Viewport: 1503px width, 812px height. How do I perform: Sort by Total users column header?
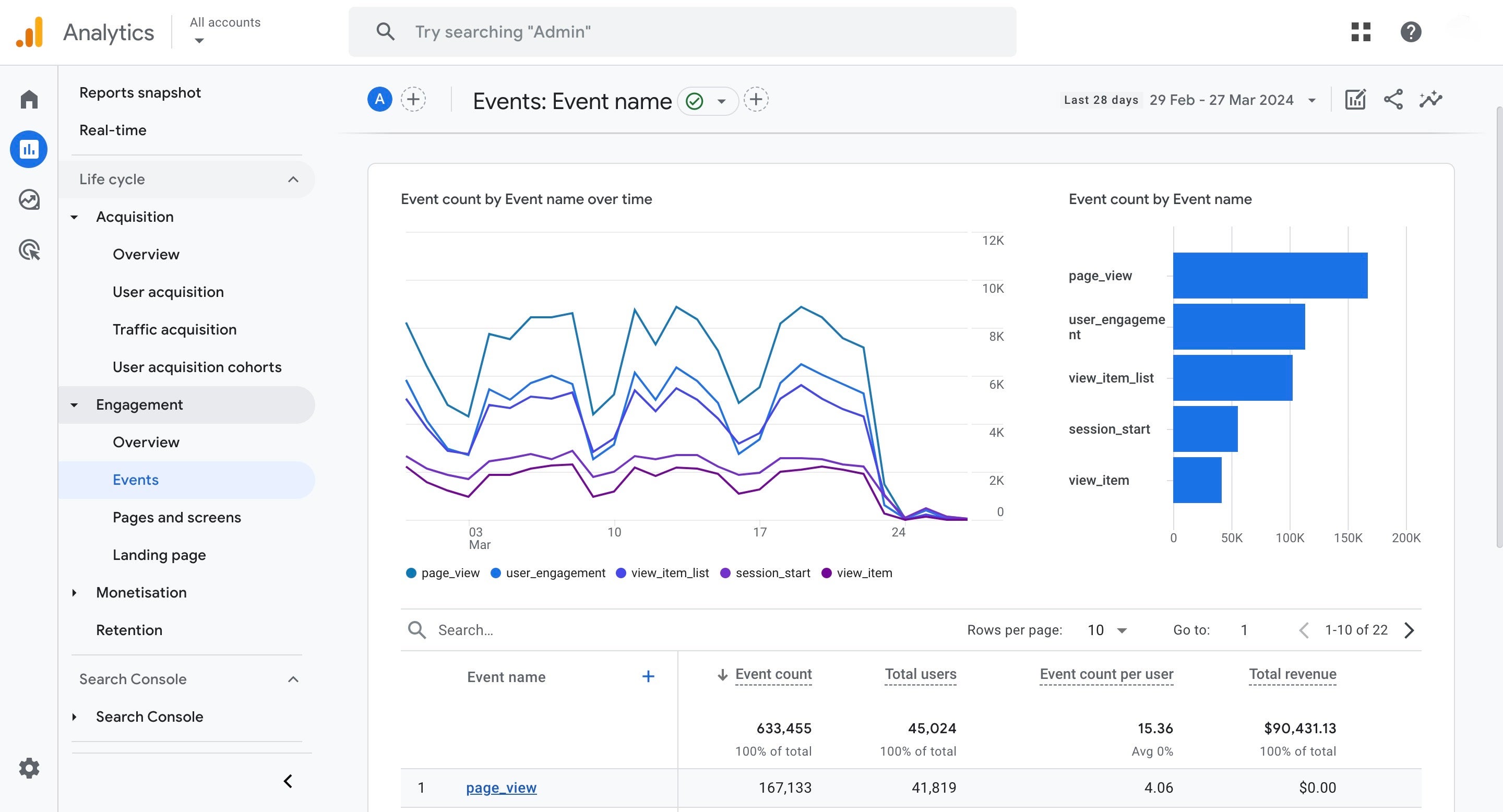click(920, 674)
